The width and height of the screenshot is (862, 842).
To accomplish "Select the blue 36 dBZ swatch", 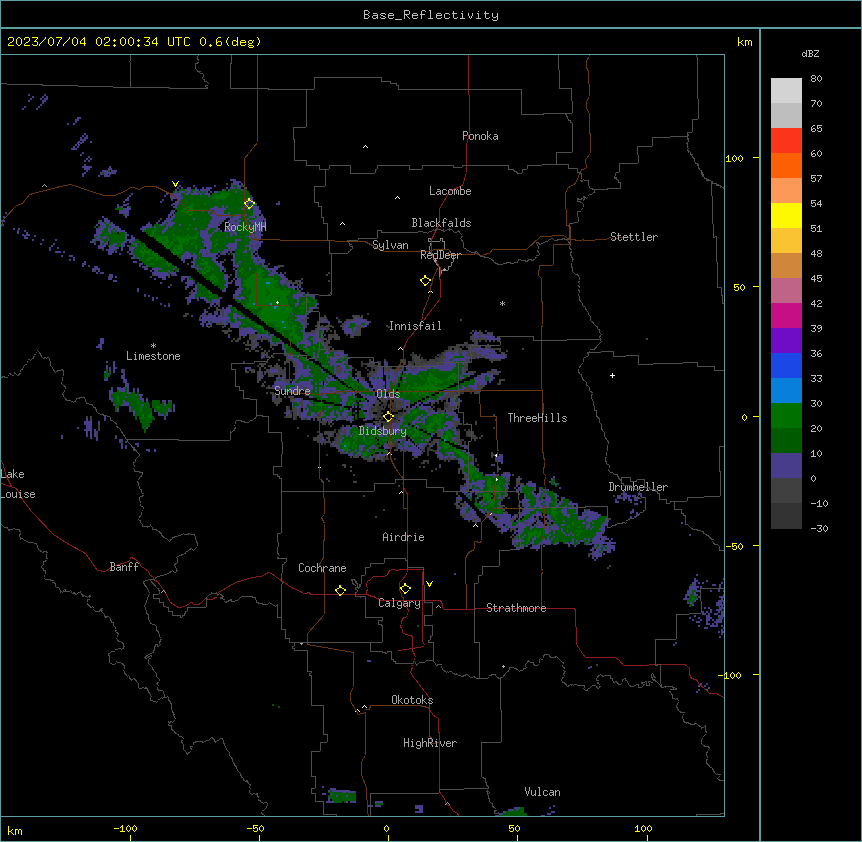I will click(x=786, y=365).
